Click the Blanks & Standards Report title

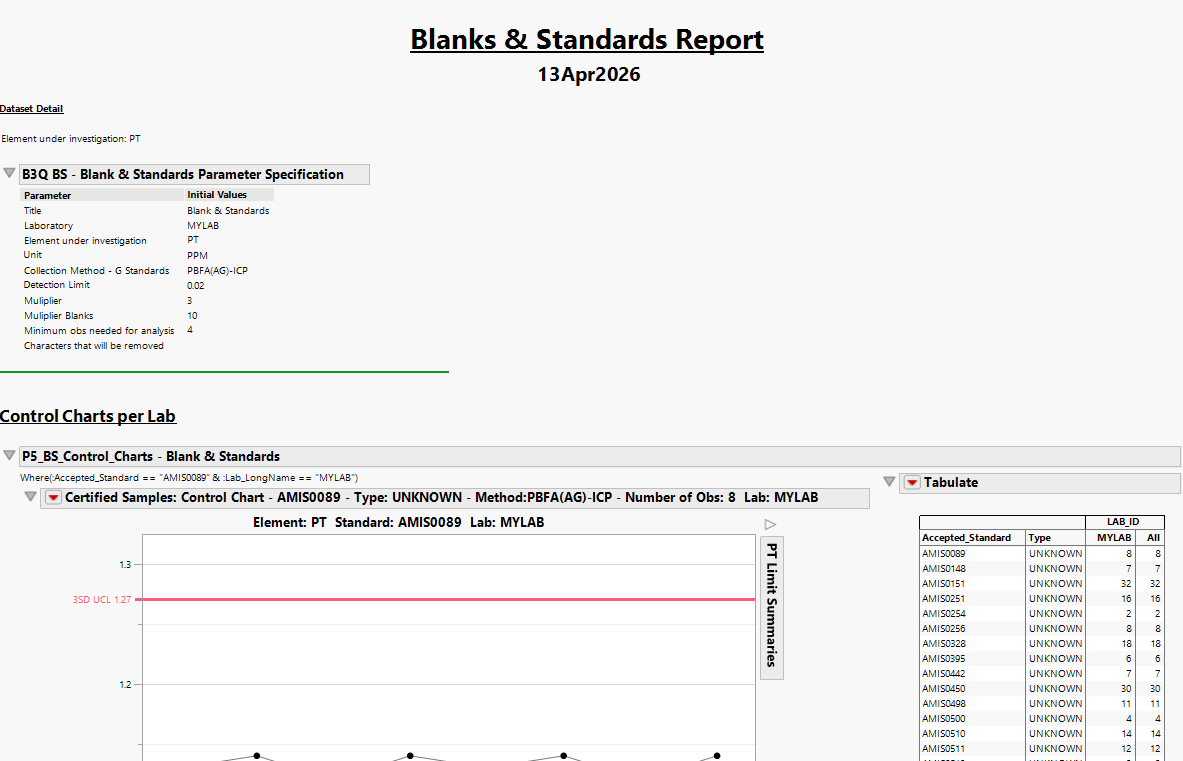point(587,39)
